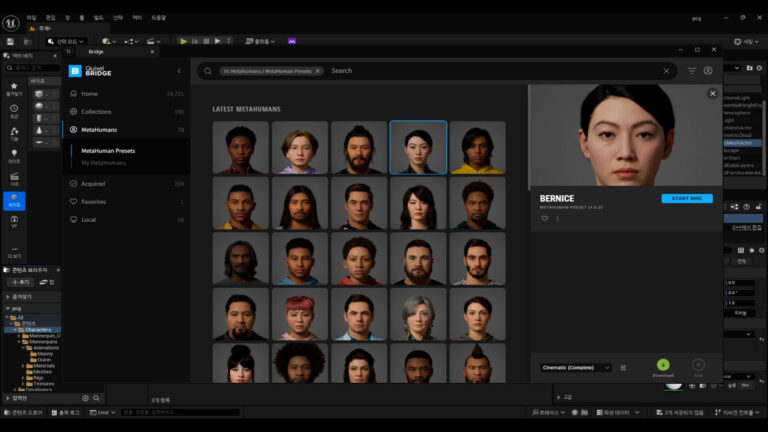Click the Unreal Engine save icon
The width and height of the screenshot is (768, 432).
click(9, 41)
